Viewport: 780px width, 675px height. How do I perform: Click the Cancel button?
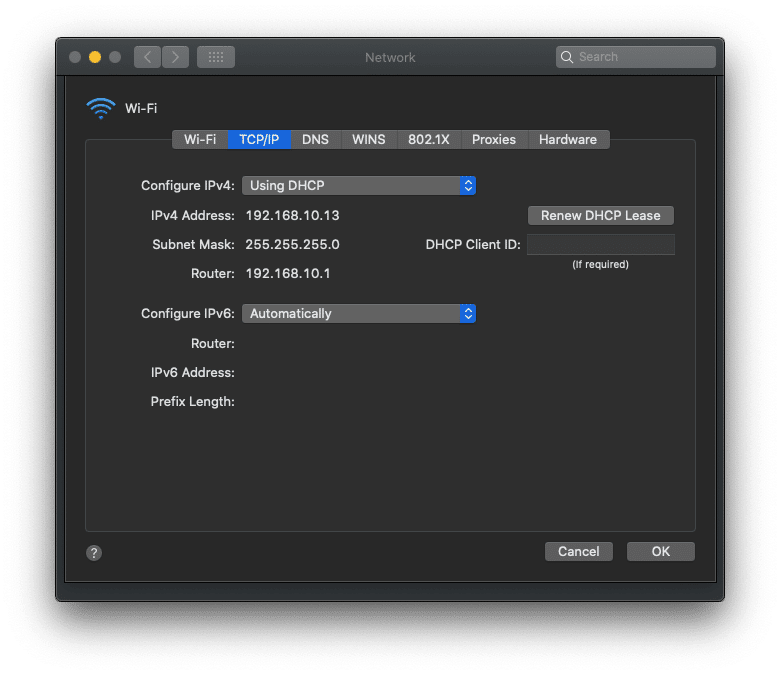tap(579, 551)
